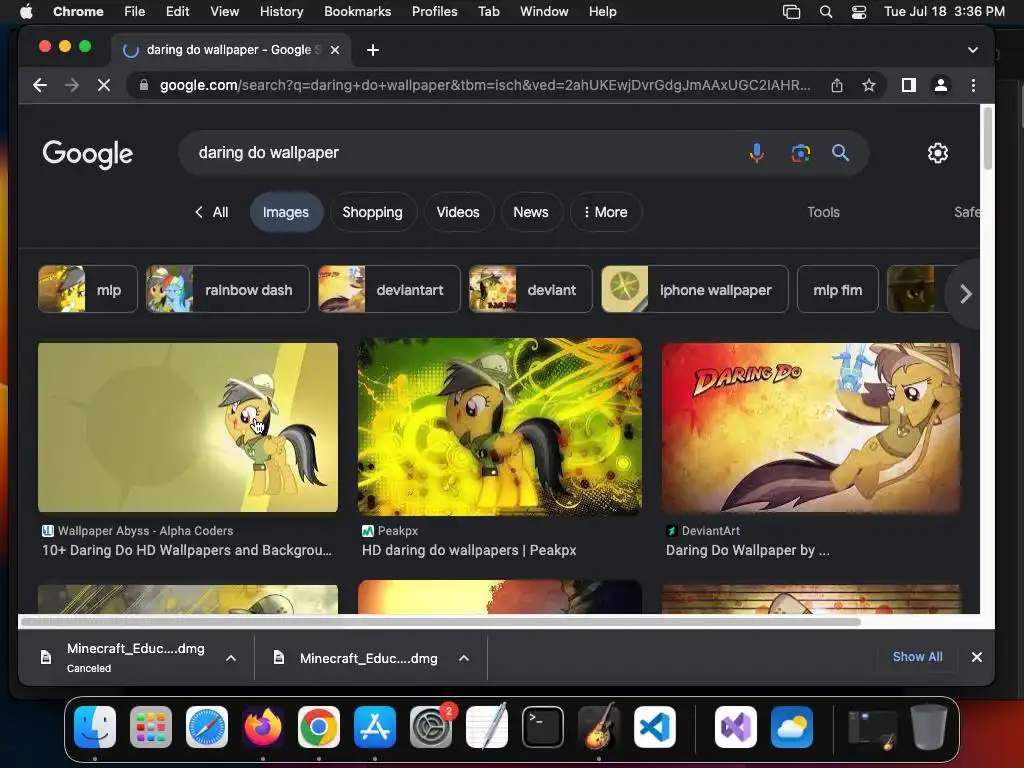Viewport: 1024px width, 768px height.
Task: Launch Visual Studio Code from the dock
Action: [655, 727]
